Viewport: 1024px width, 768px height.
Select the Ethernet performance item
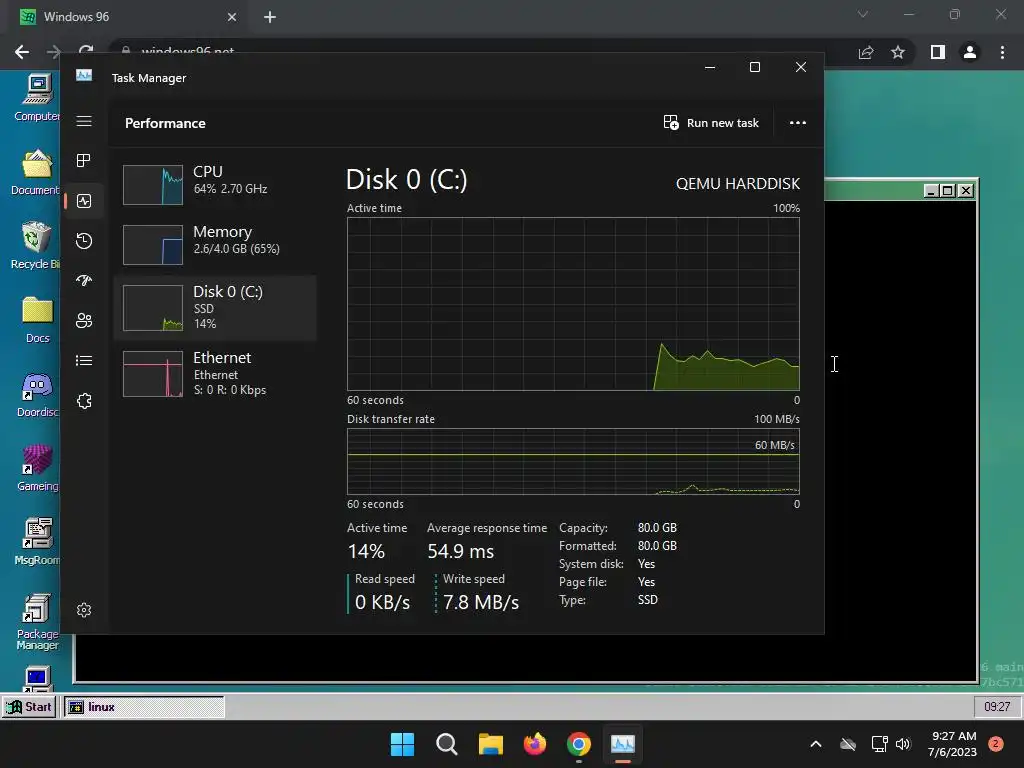tap(216, 374)
